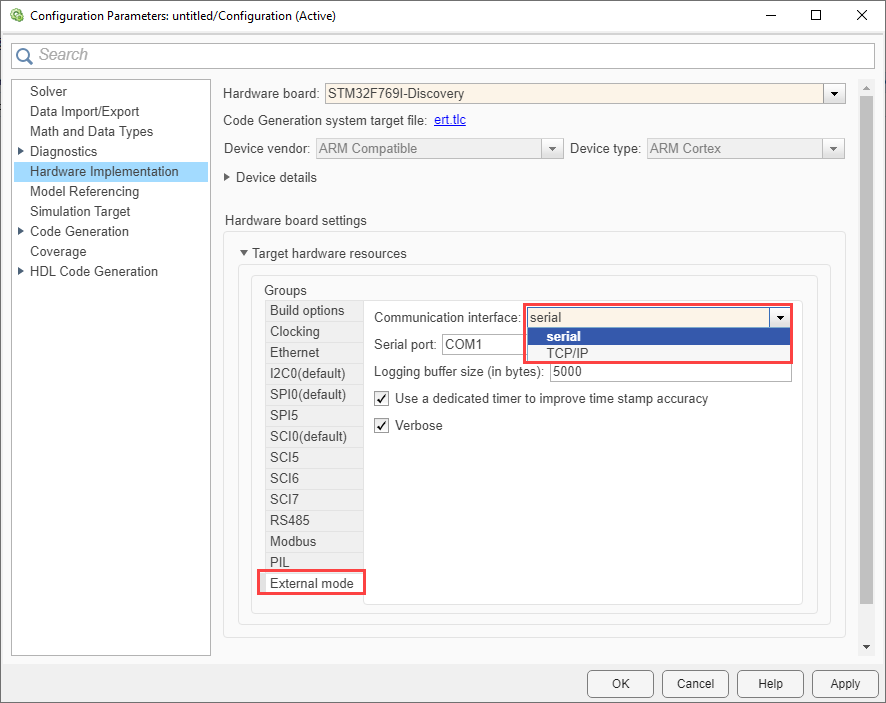
Task: Click the Simulink gear icon in title bar
Action: coord(15,16)
